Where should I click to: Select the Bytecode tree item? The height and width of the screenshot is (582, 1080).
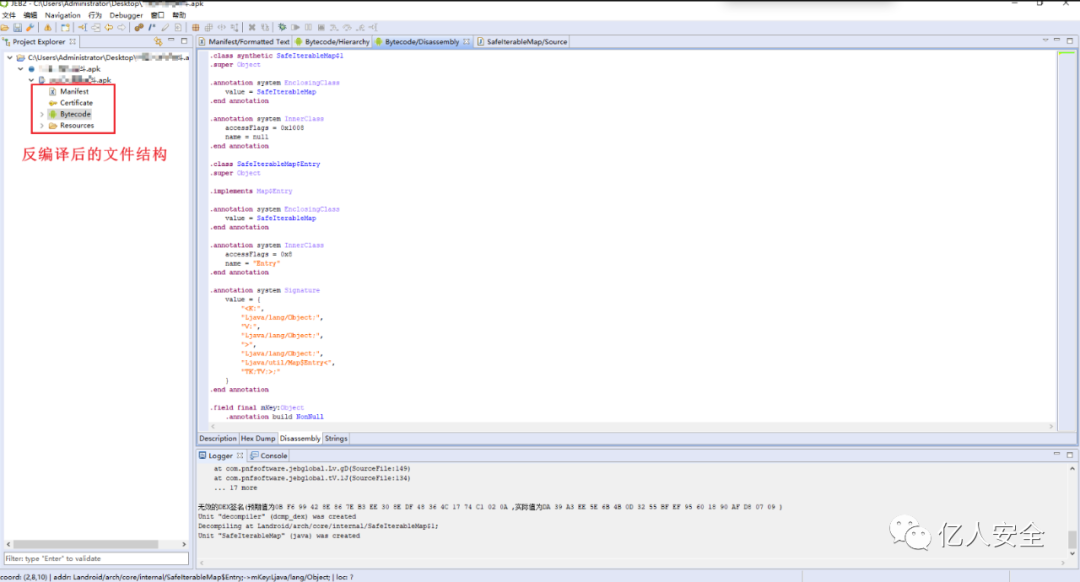[x=75, y=114]
